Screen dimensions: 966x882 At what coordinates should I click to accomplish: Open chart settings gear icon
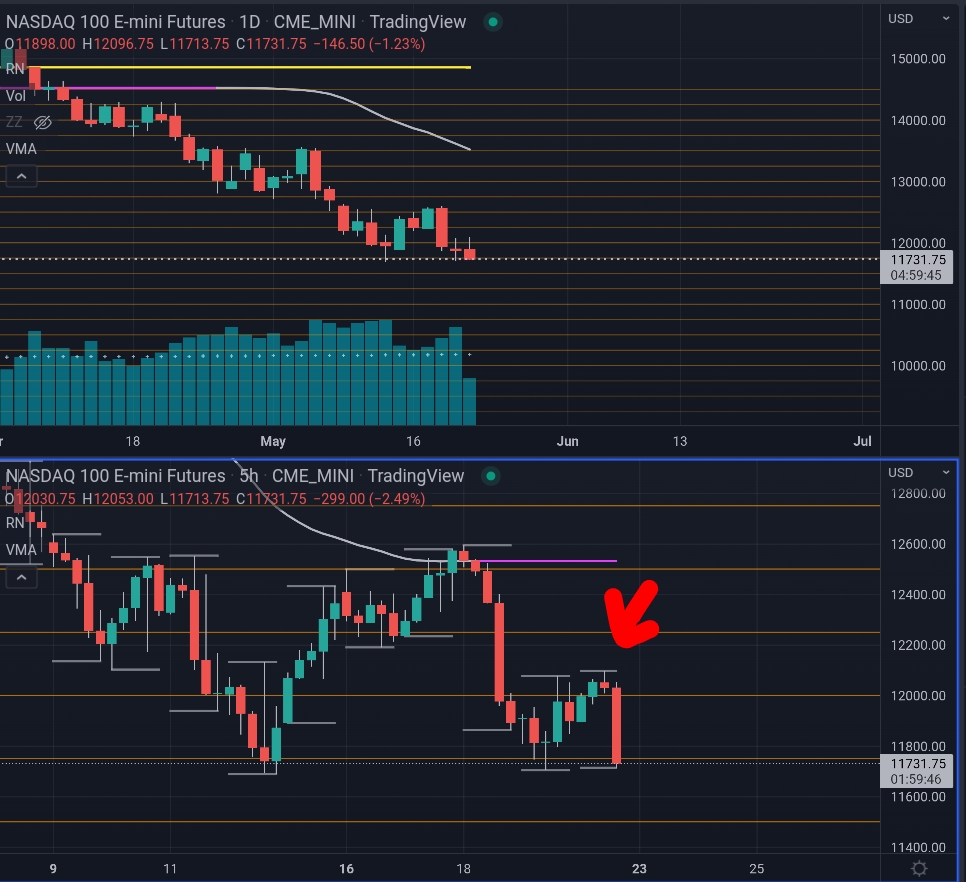pos(919,868)
